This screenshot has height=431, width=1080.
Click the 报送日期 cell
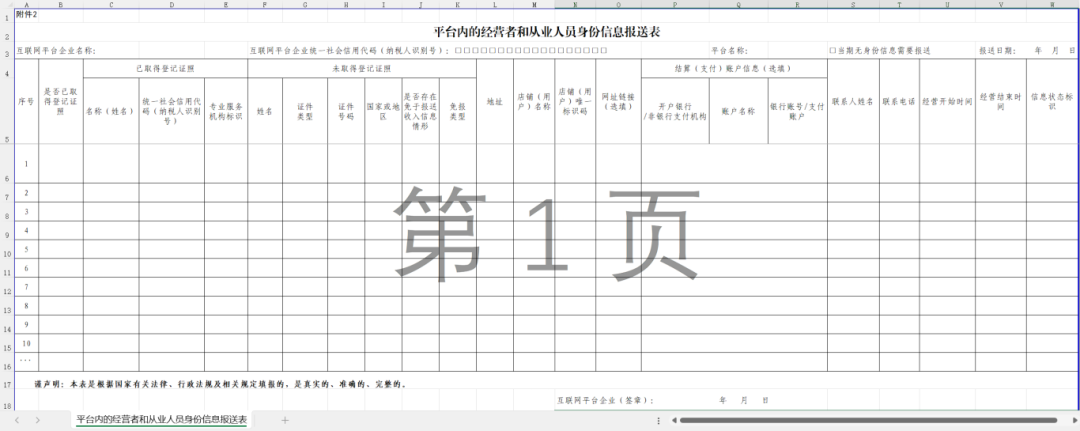point(1027,50)
